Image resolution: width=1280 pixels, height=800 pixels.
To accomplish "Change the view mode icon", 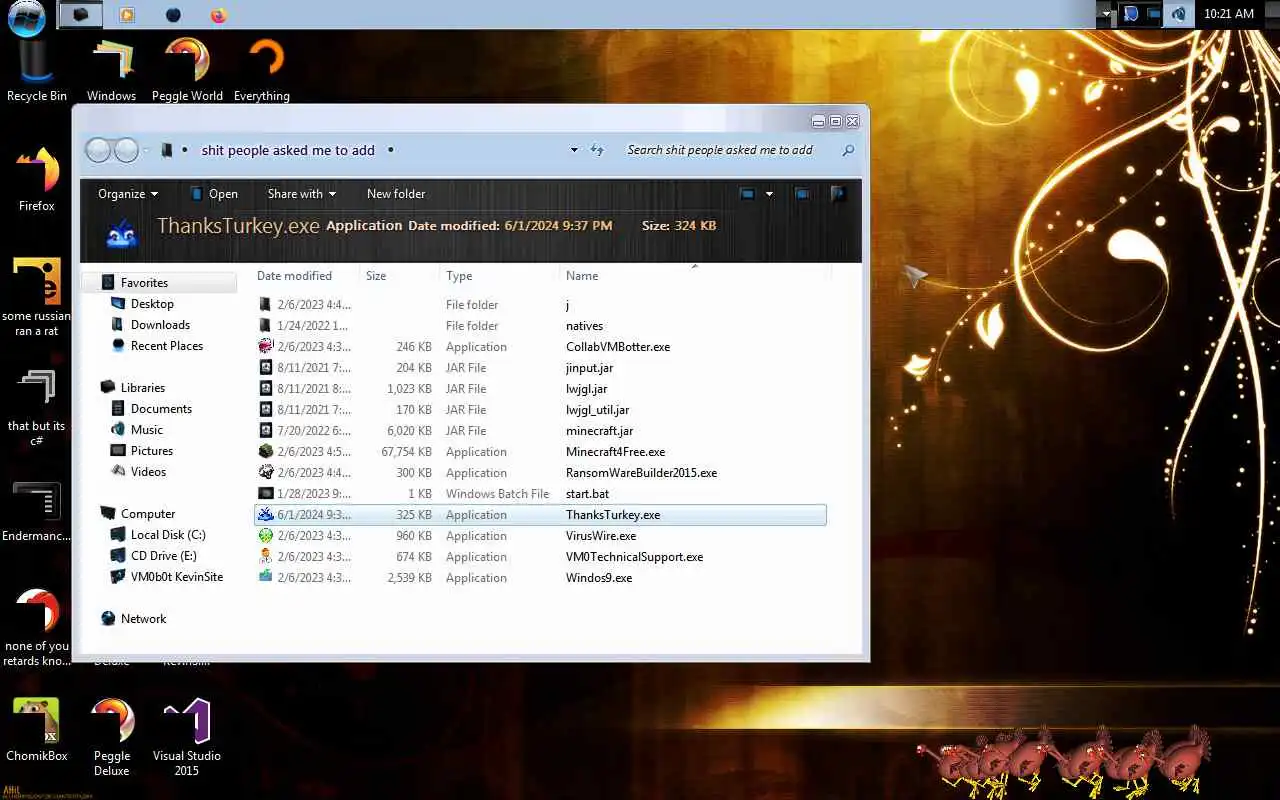I will coord(747,194).
